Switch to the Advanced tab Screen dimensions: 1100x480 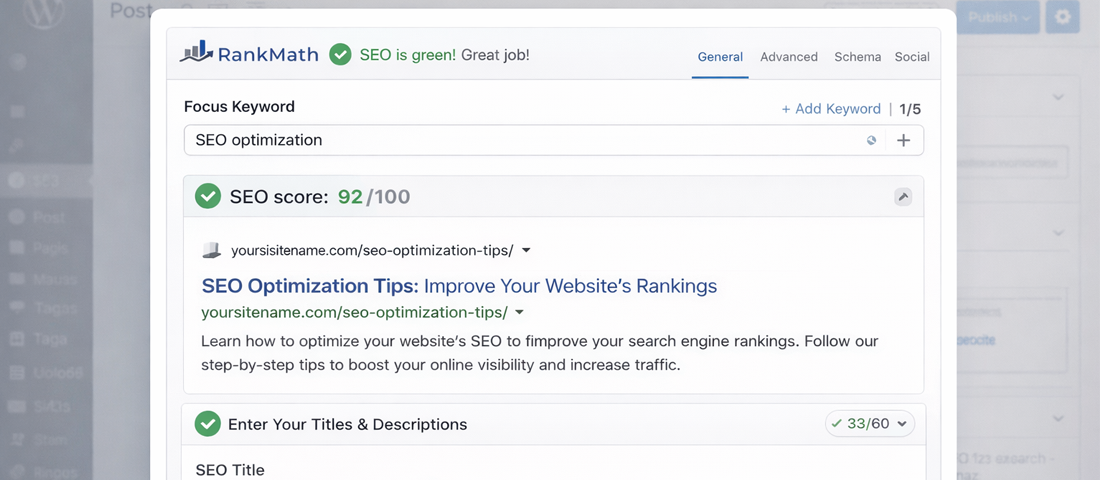point(789,57)
